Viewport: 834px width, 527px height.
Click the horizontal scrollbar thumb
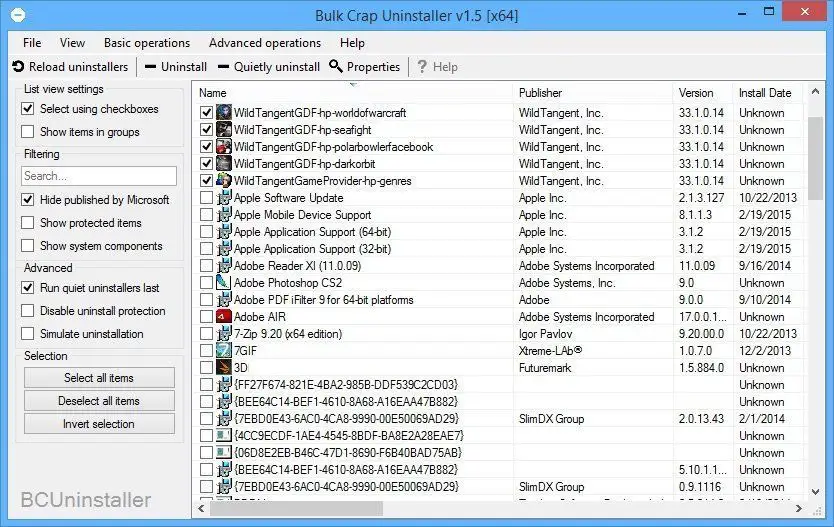pos(296,509)
